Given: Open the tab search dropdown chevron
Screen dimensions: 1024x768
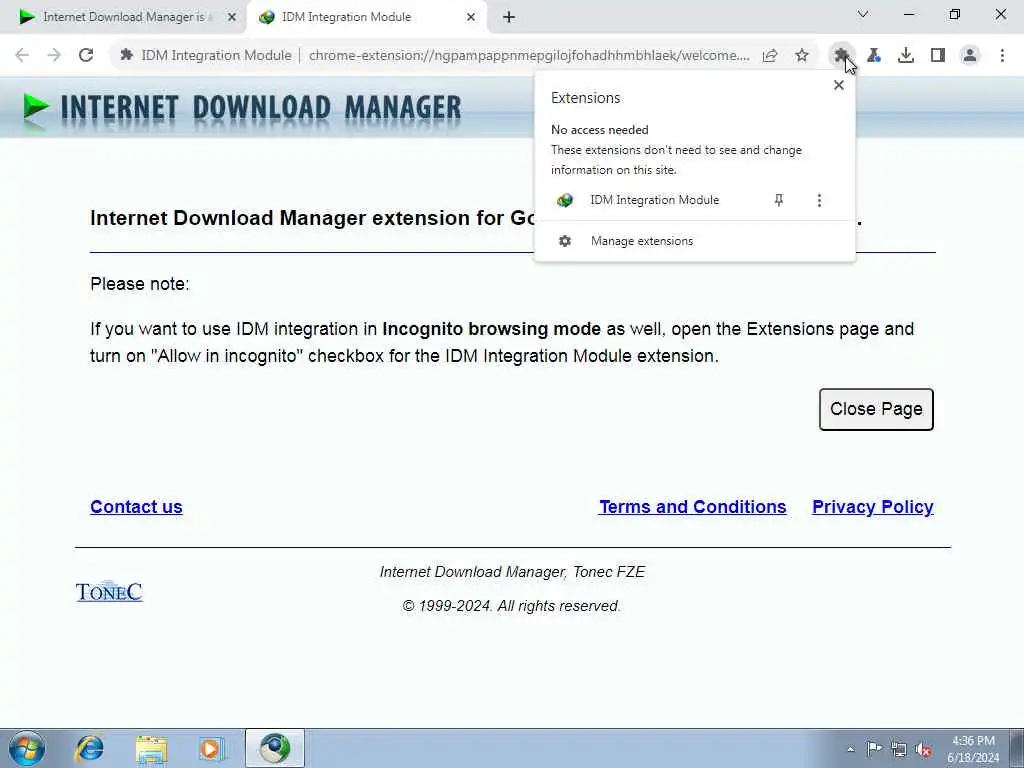Looking at the screenshot, I should coord(863,14).
